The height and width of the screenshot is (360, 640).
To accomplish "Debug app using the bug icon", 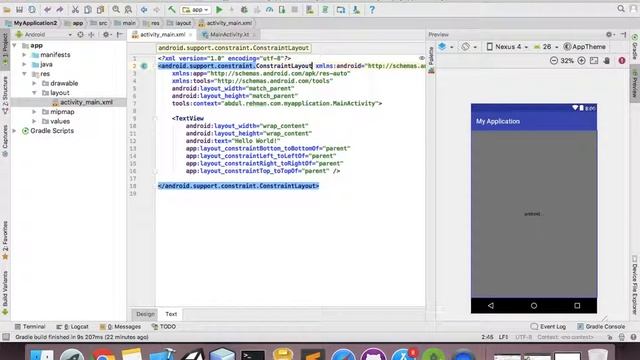I will point(244,9).
